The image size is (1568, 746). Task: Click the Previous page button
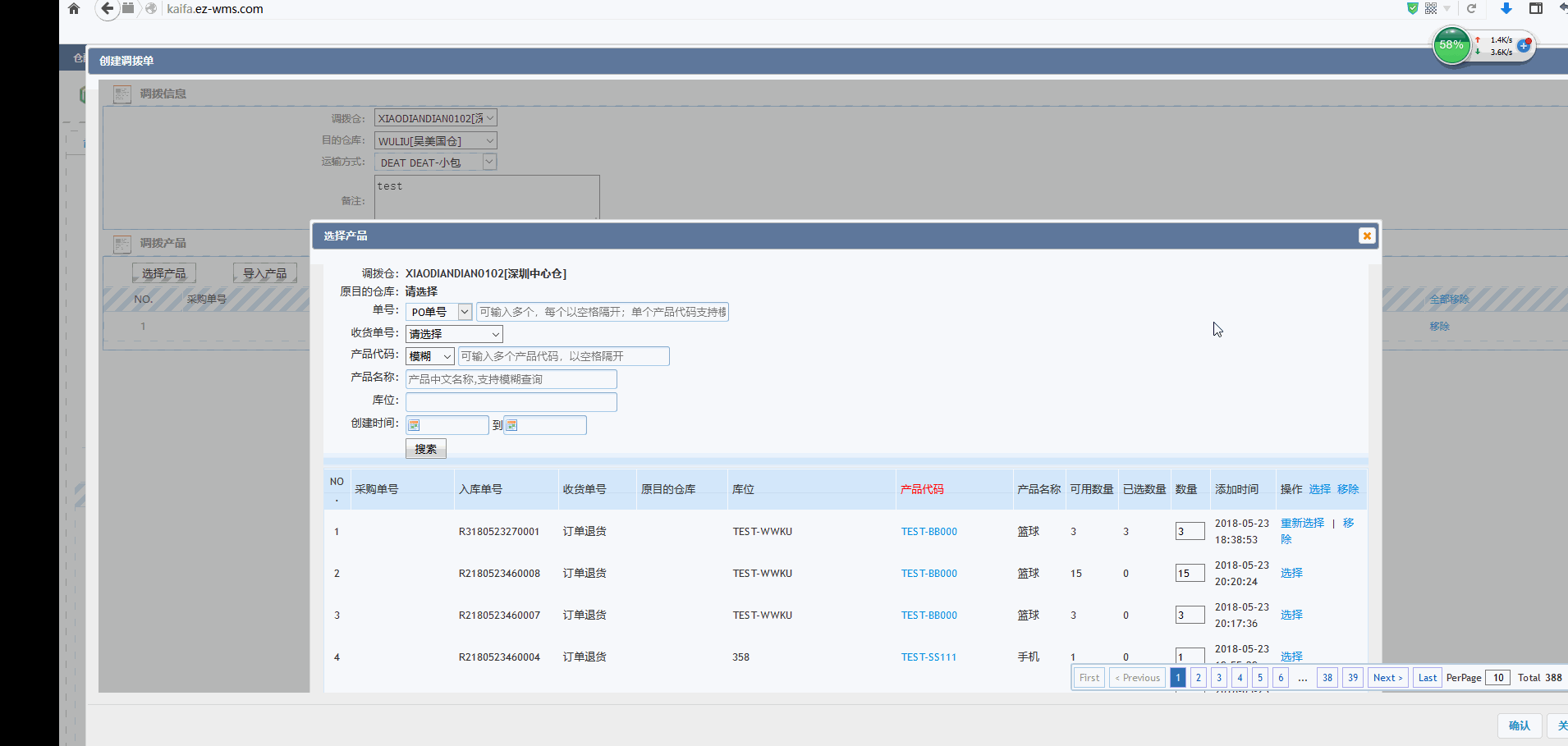1137,678
